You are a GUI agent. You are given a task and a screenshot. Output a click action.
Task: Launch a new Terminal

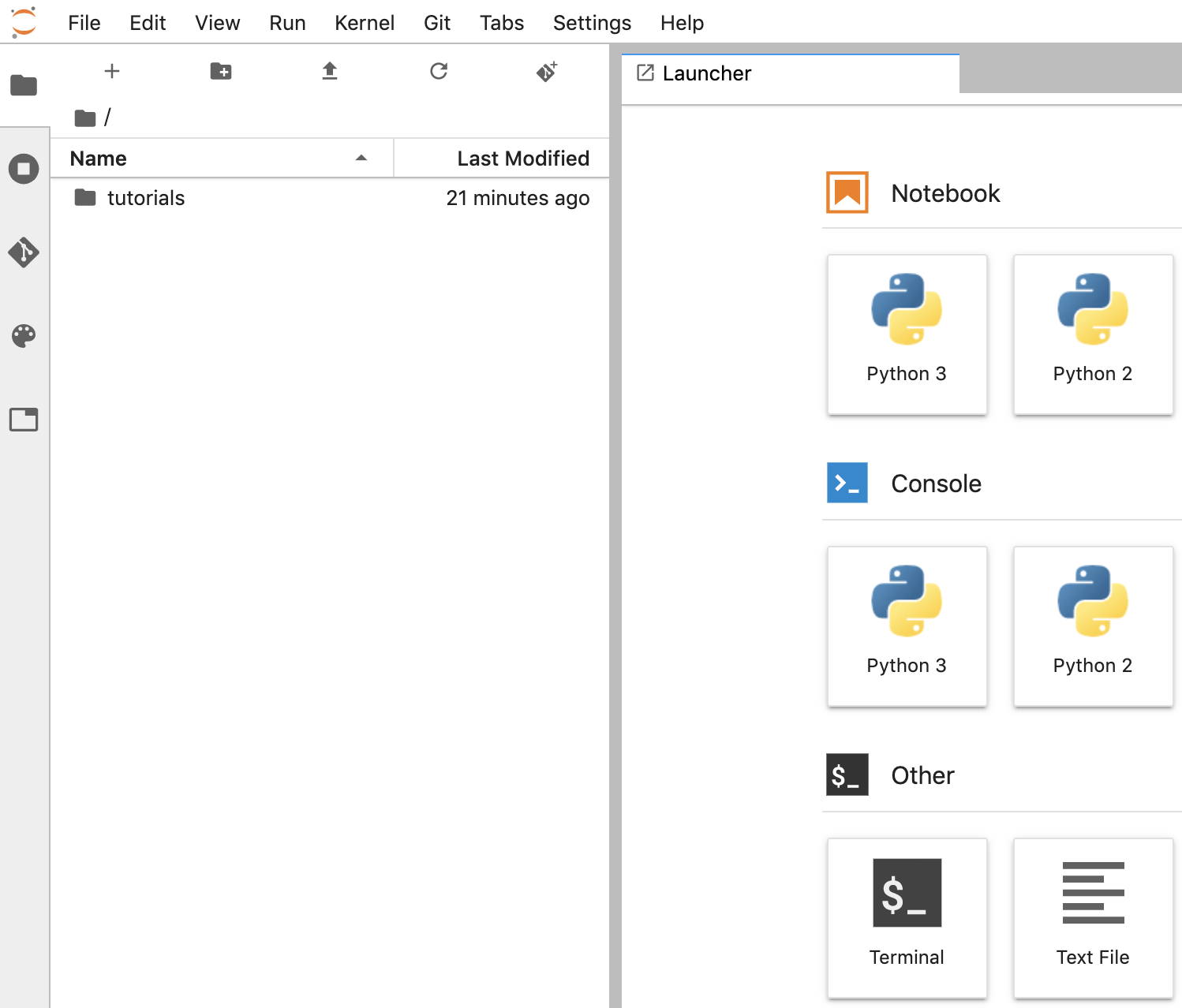click(x=907, y=917)
